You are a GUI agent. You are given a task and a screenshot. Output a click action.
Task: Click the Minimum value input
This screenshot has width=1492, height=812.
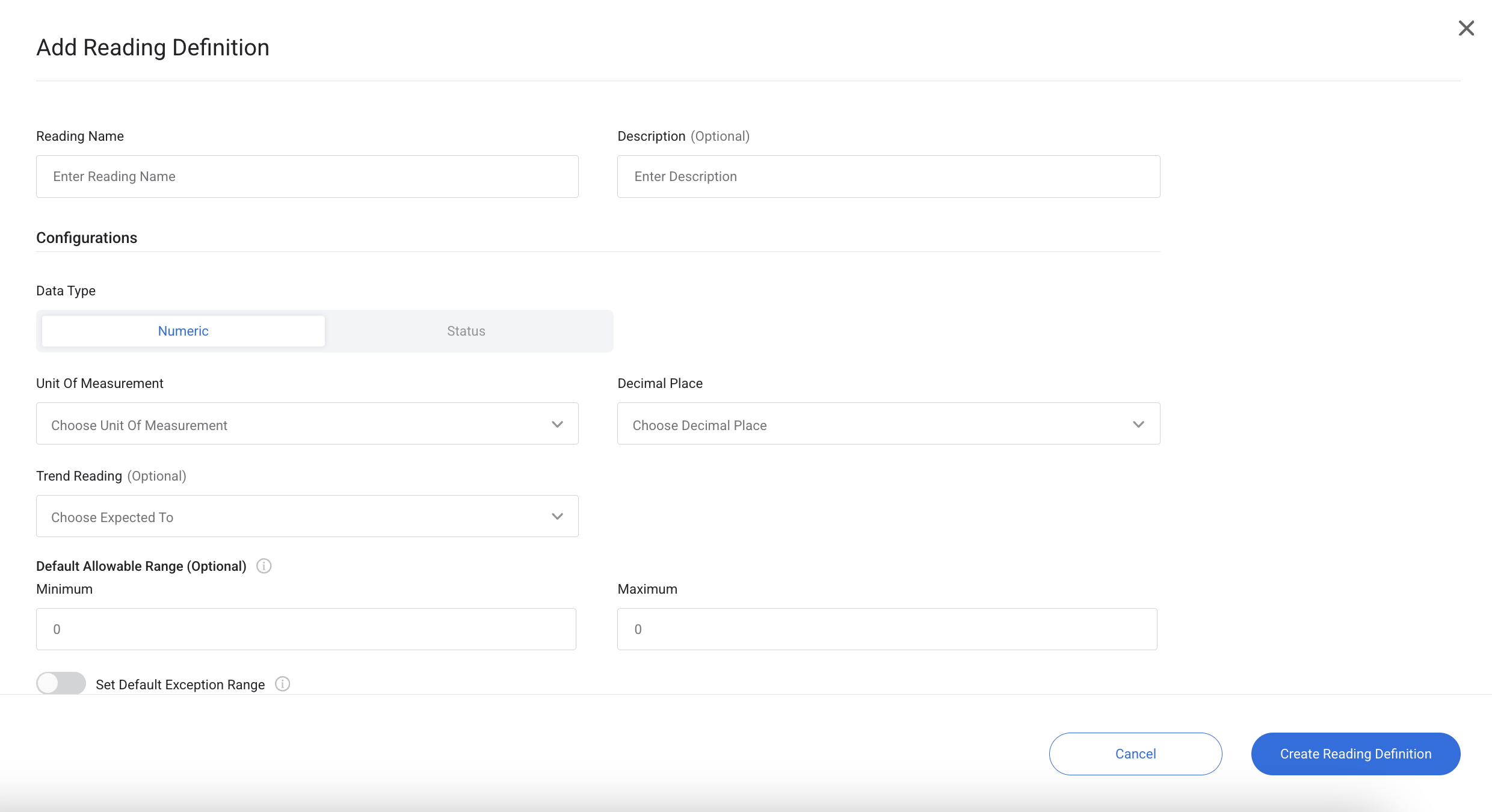point(306,629)
